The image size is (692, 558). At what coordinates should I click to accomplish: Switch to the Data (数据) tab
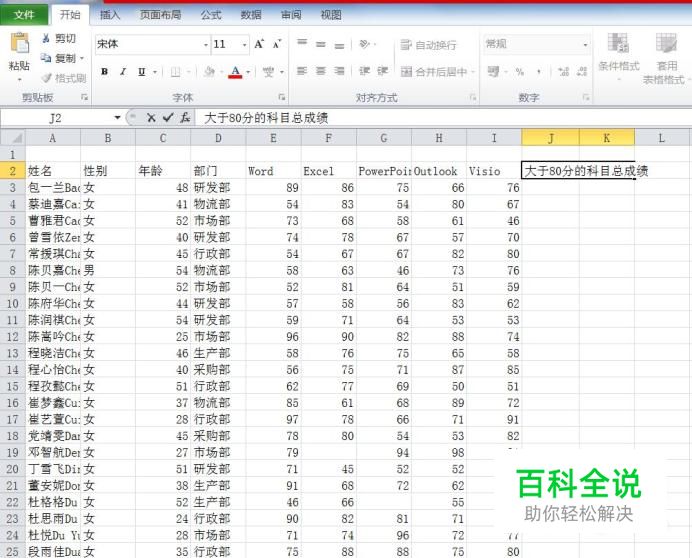click(251, 15)
